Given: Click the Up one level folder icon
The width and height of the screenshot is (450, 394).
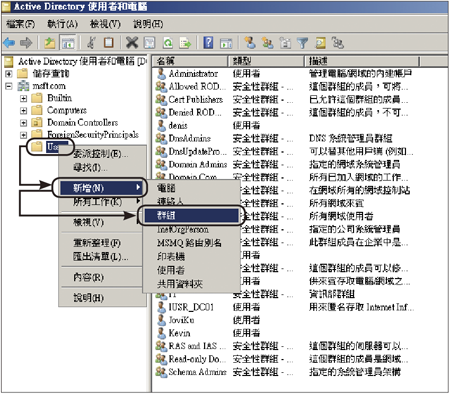Looking at the screenshot, I should point(50,43).
